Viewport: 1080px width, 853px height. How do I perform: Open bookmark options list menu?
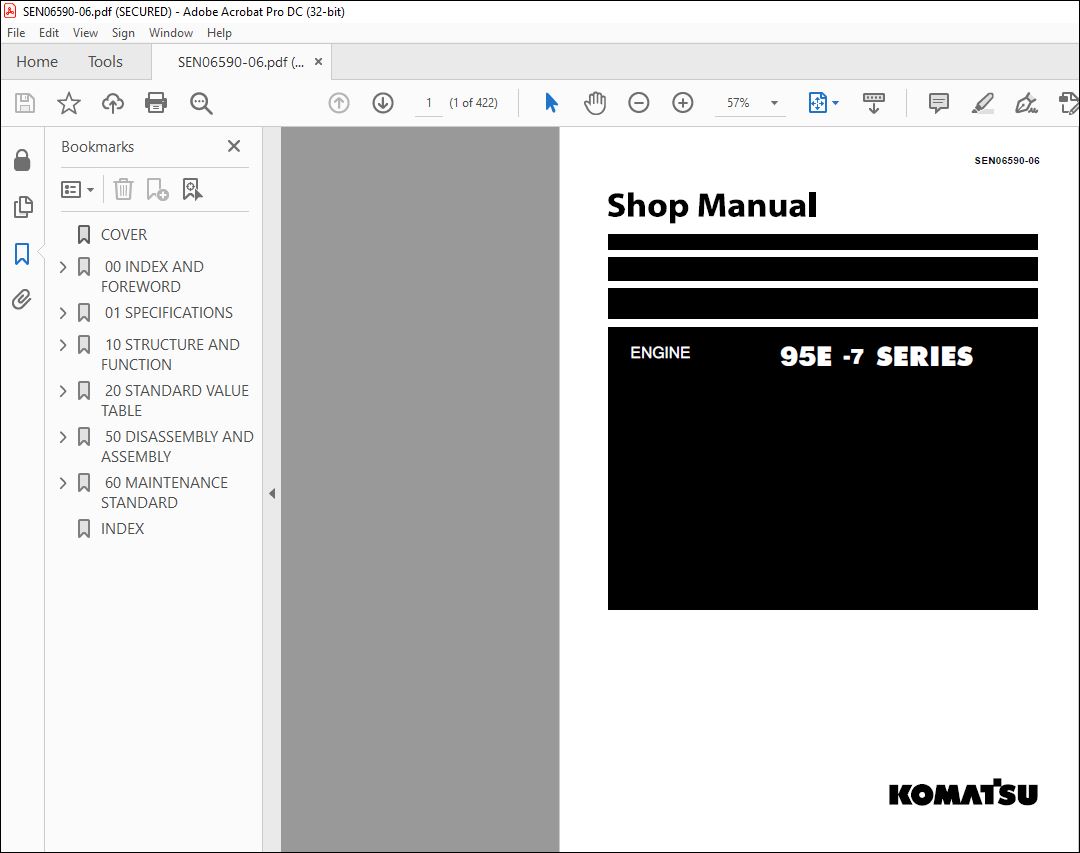(77, 189)
